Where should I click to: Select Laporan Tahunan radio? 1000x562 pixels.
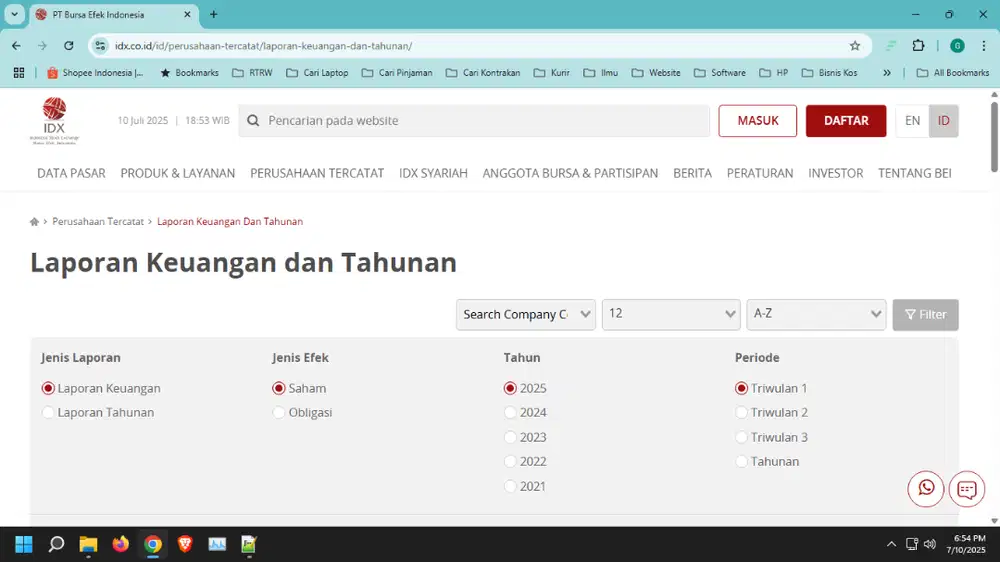point(48,413)
